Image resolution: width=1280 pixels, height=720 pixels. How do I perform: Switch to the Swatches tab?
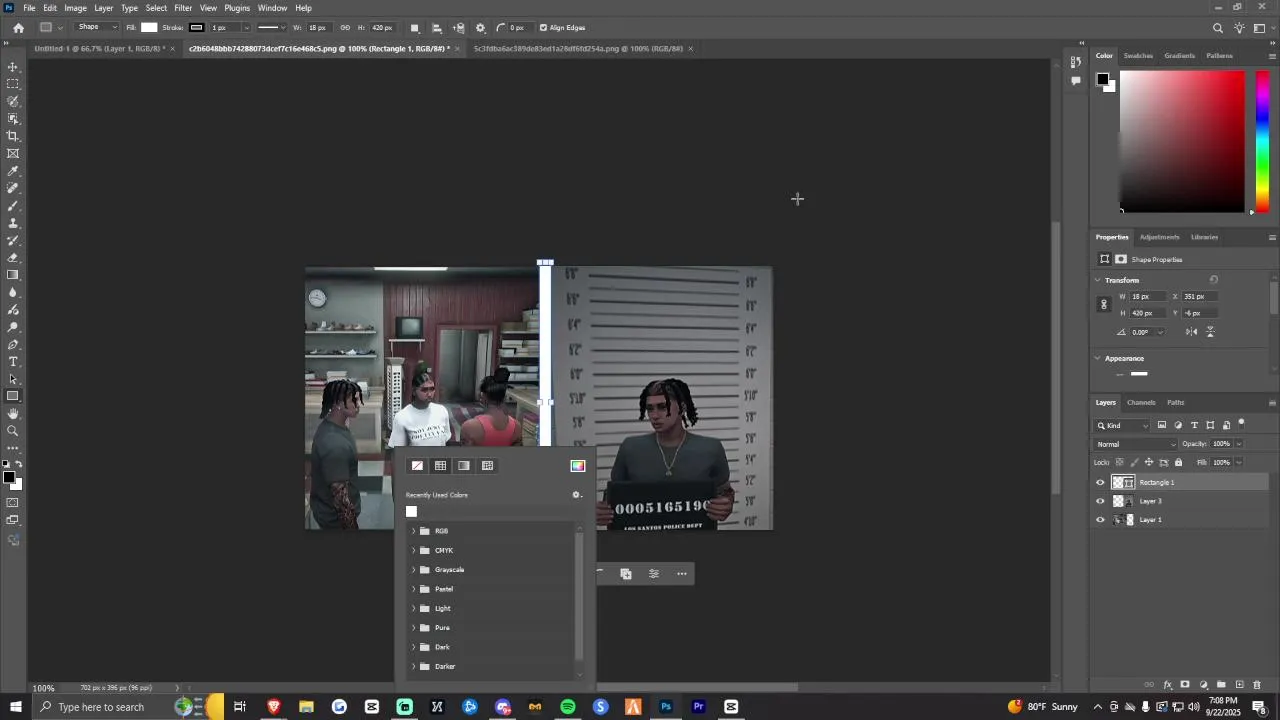click(x=1138, y=56)
